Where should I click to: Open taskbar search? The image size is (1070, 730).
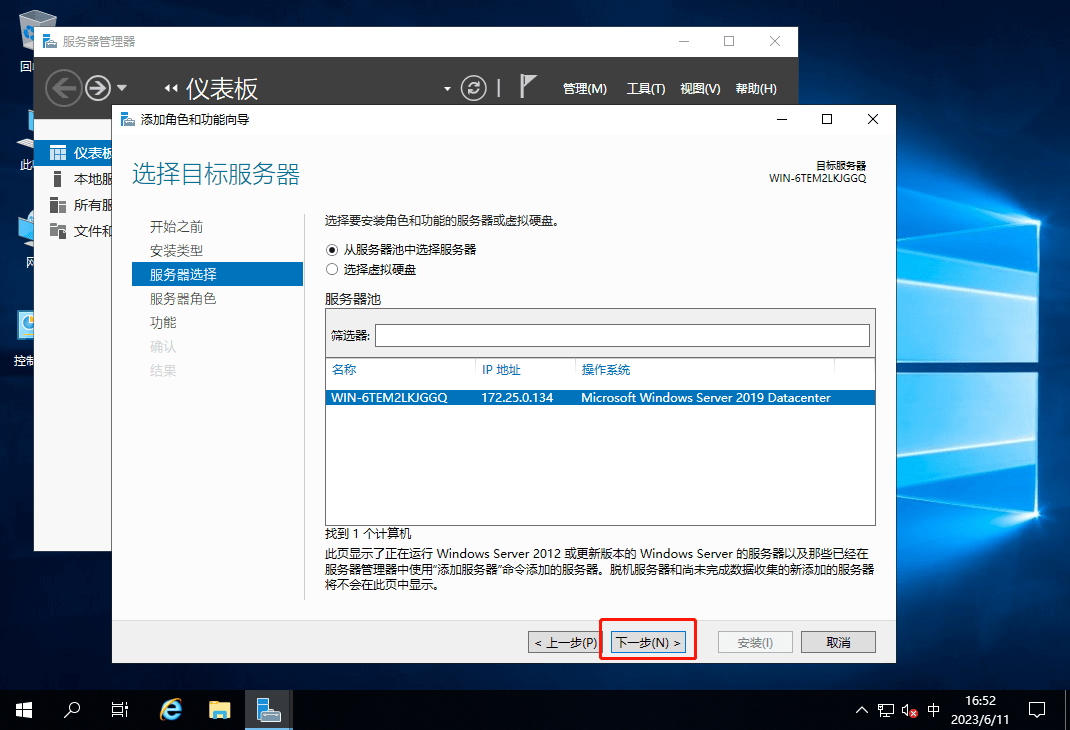tap(72, 710)
